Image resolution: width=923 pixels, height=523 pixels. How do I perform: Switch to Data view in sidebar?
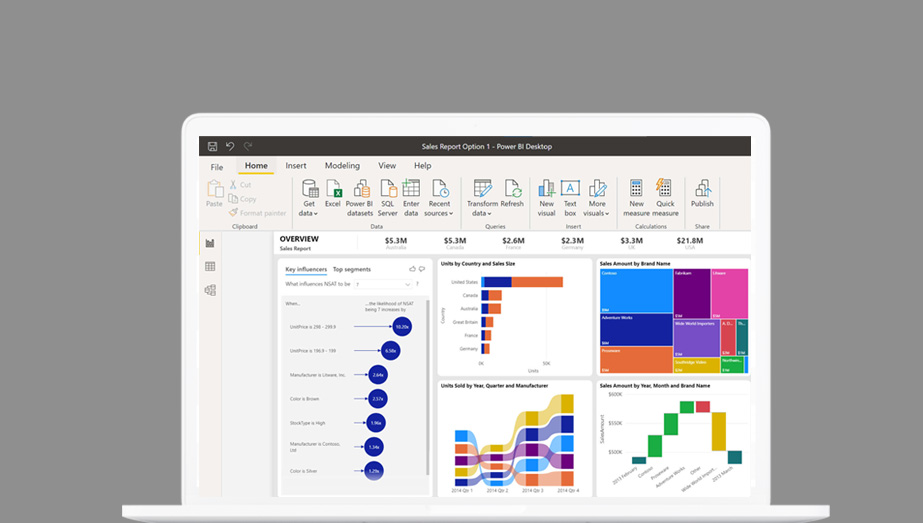coord(210,267)
